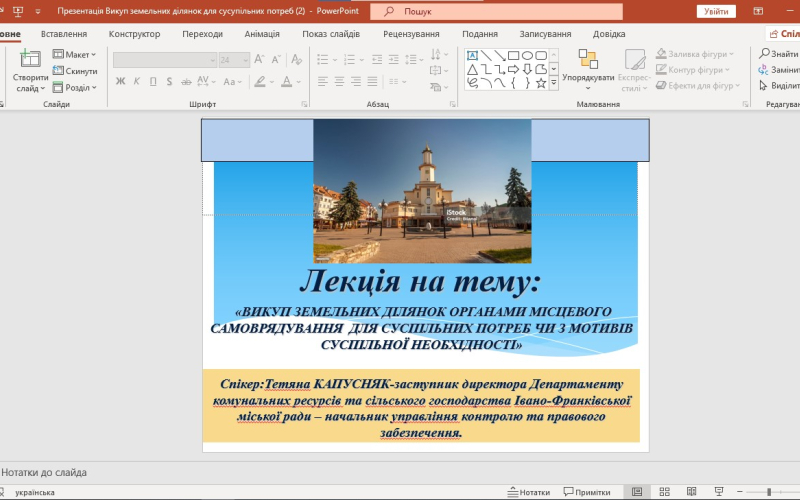
Task: Select the star shape in shapes gallery
Action: 541,84
